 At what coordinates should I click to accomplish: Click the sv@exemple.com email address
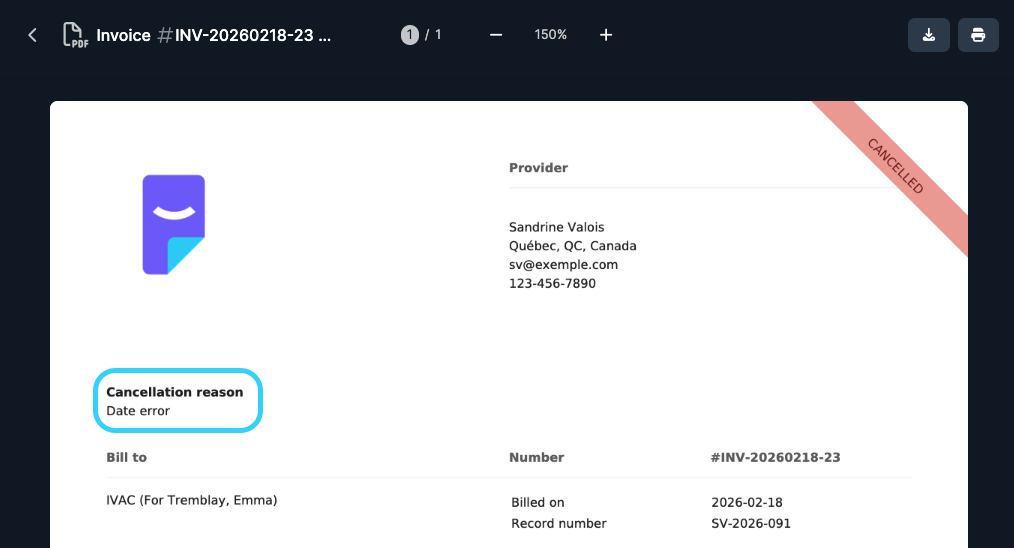click(x=563, y=265)
